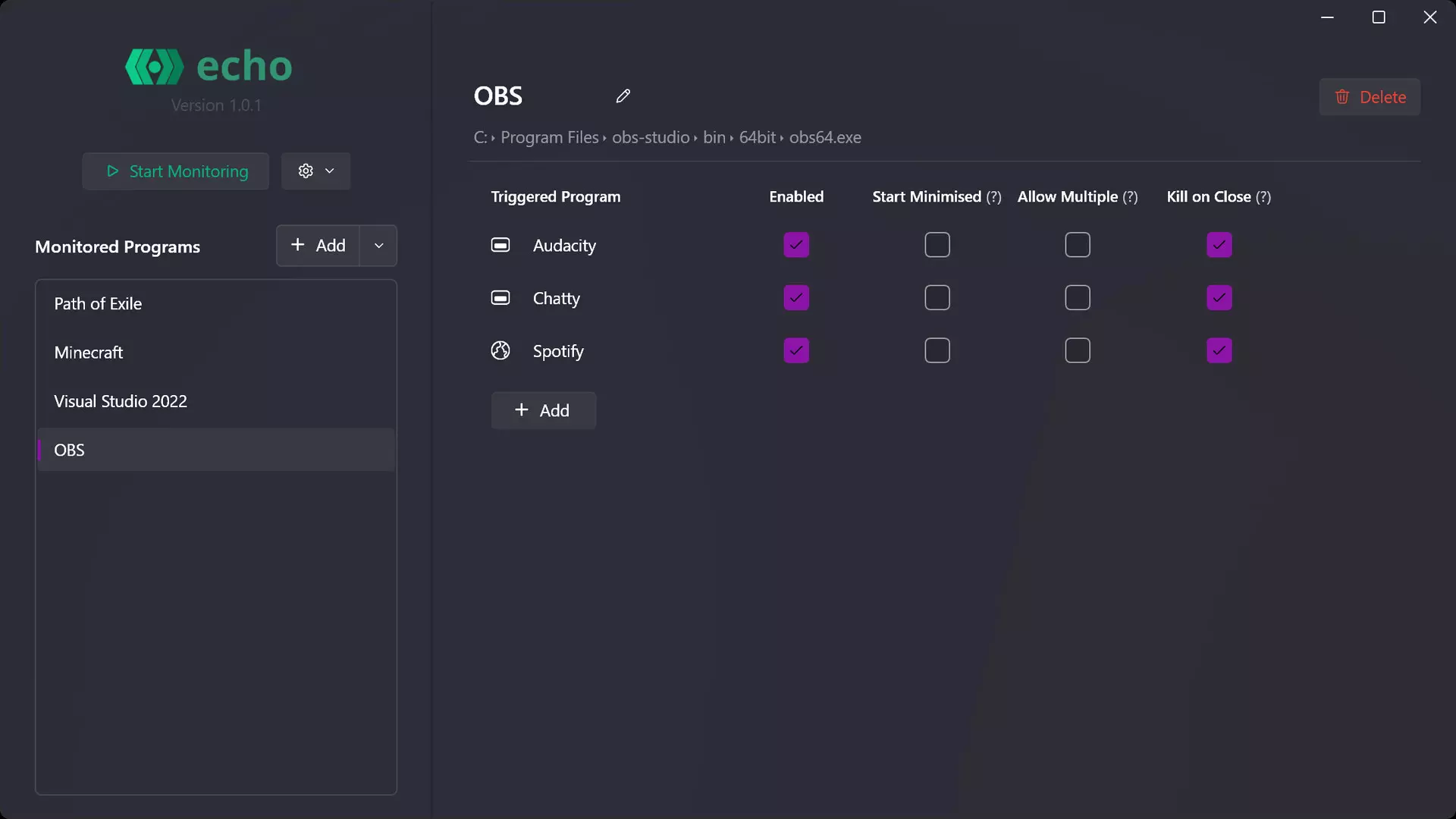Click the echo logo
The image size is (1456, 819).
pos(209,67)
